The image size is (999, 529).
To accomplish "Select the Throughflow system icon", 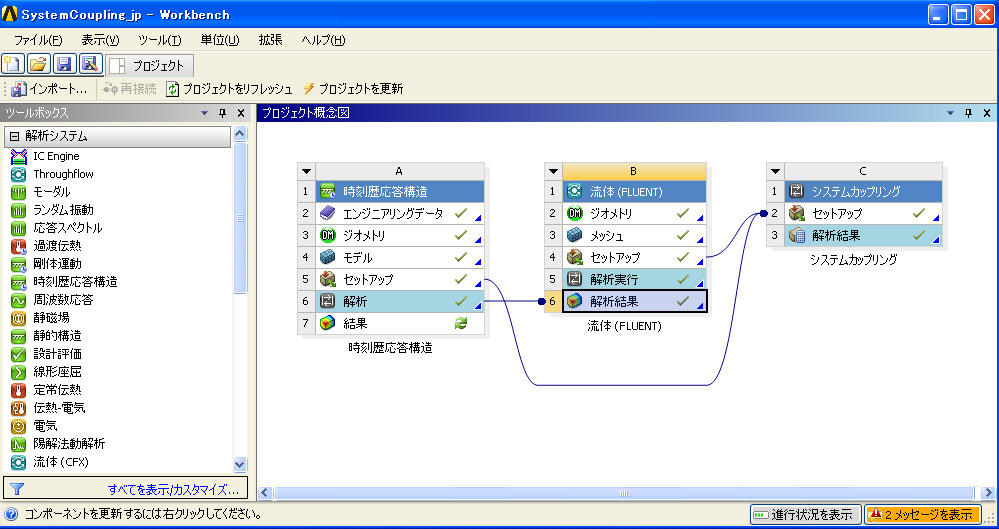I will tap(18, 174).
